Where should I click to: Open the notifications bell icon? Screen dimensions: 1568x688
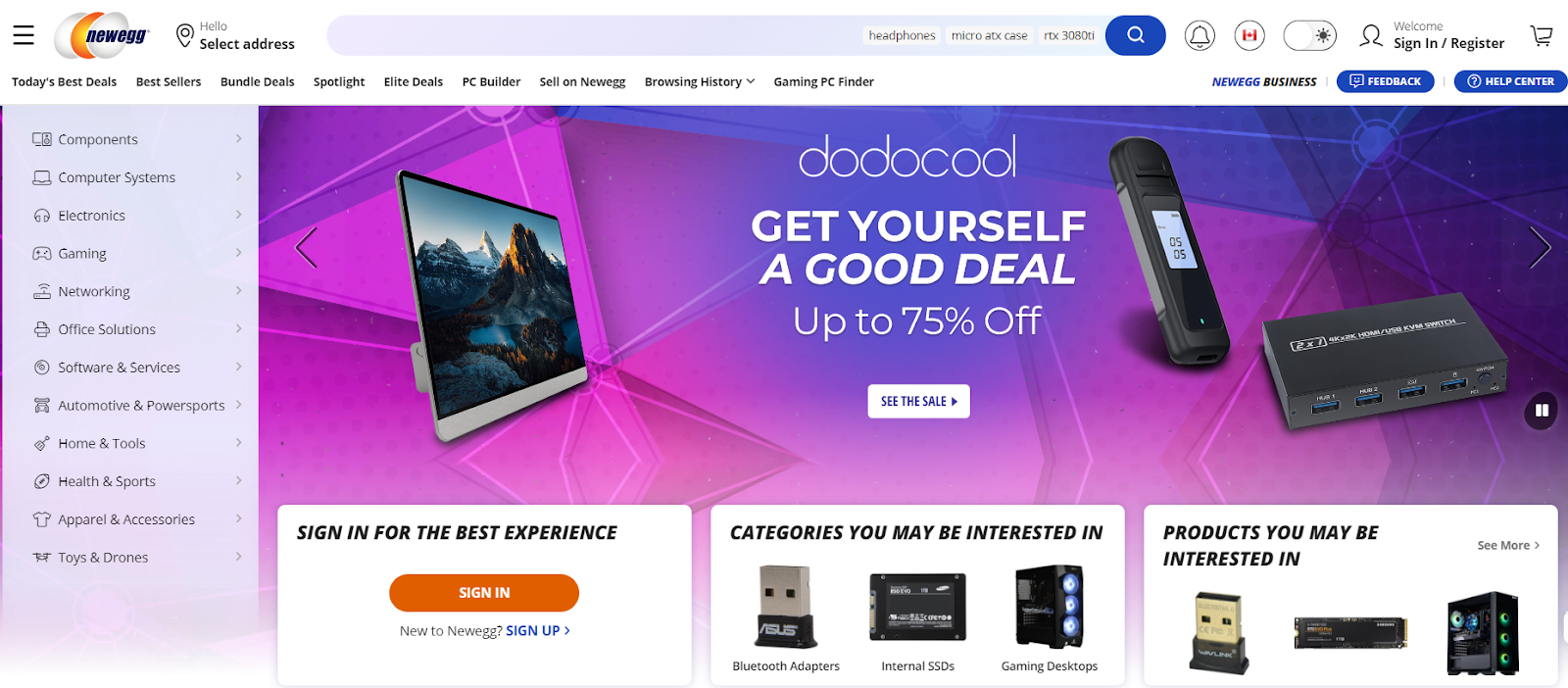coord(1200,36)
